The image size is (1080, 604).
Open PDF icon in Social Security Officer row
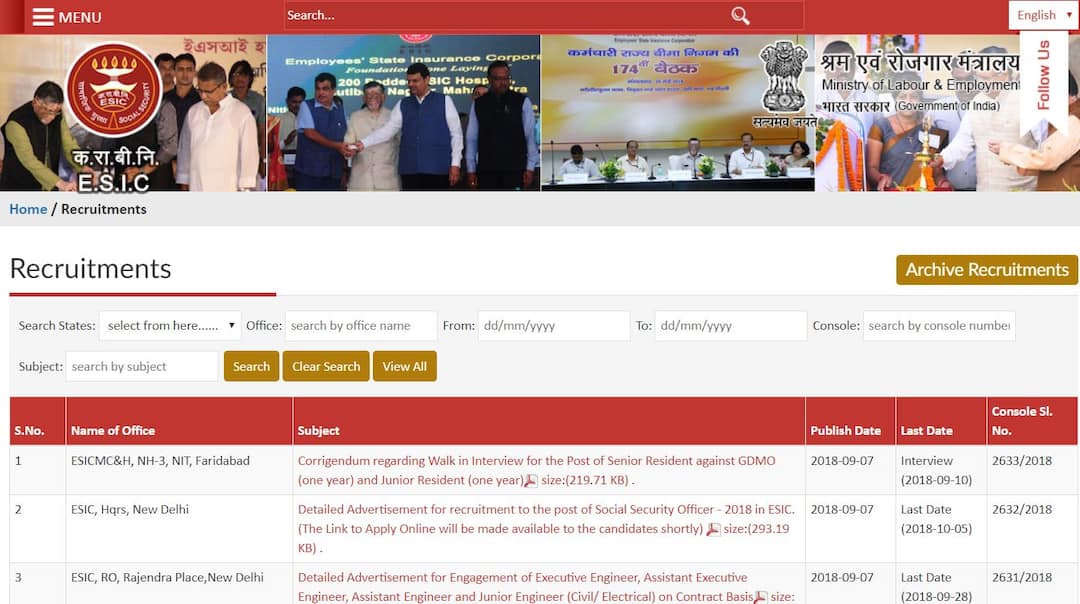pyautogui.click(x=714, y=529)
